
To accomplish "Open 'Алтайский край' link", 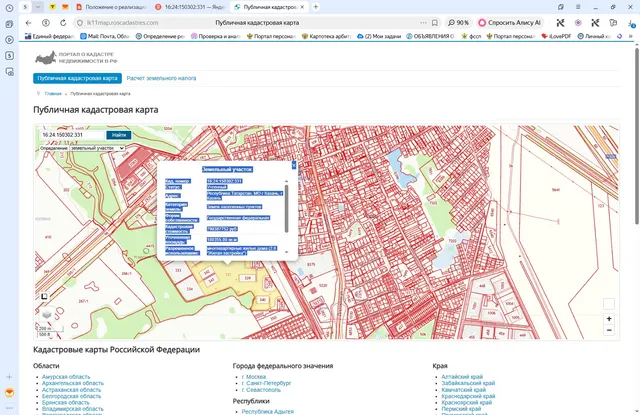I will click(462, 377).
